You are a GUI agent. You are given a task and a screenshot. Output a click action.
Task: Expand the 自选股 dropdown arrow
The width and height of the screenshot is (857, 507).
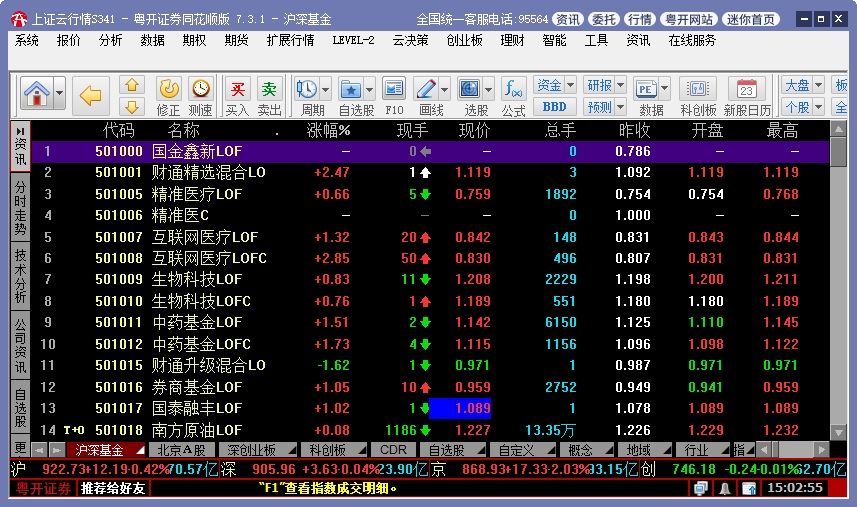click(369, 89)
